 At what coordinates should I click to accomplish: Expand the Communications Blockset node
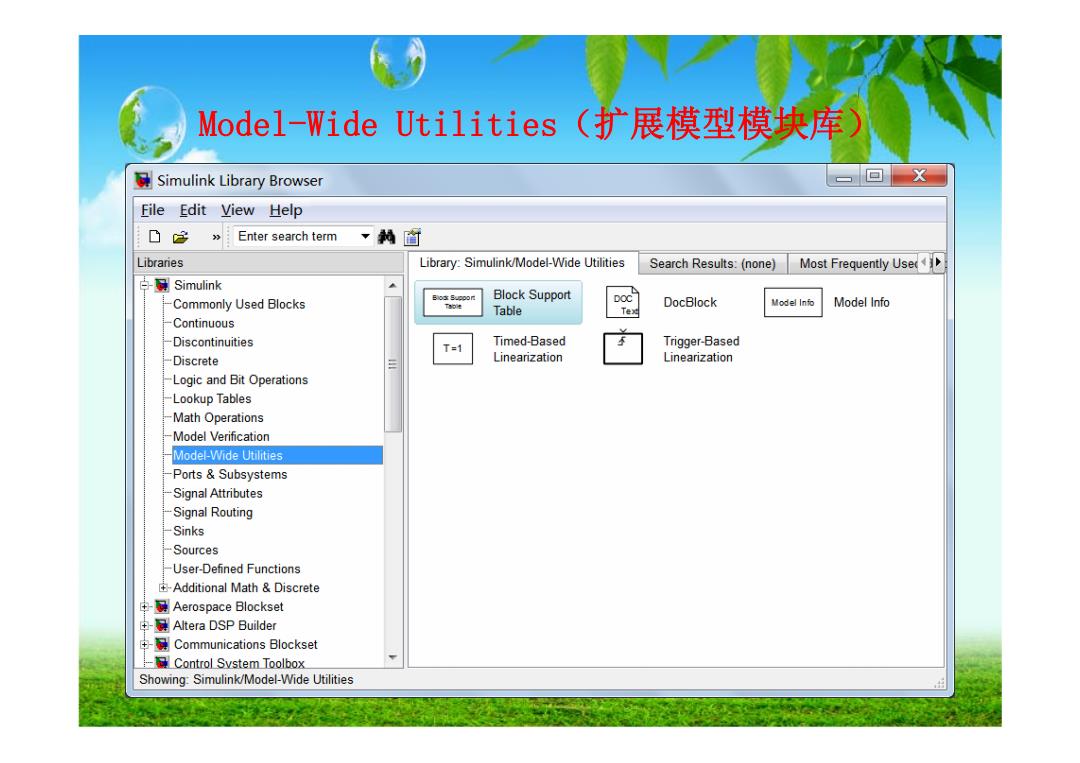[x=145, y=645]
